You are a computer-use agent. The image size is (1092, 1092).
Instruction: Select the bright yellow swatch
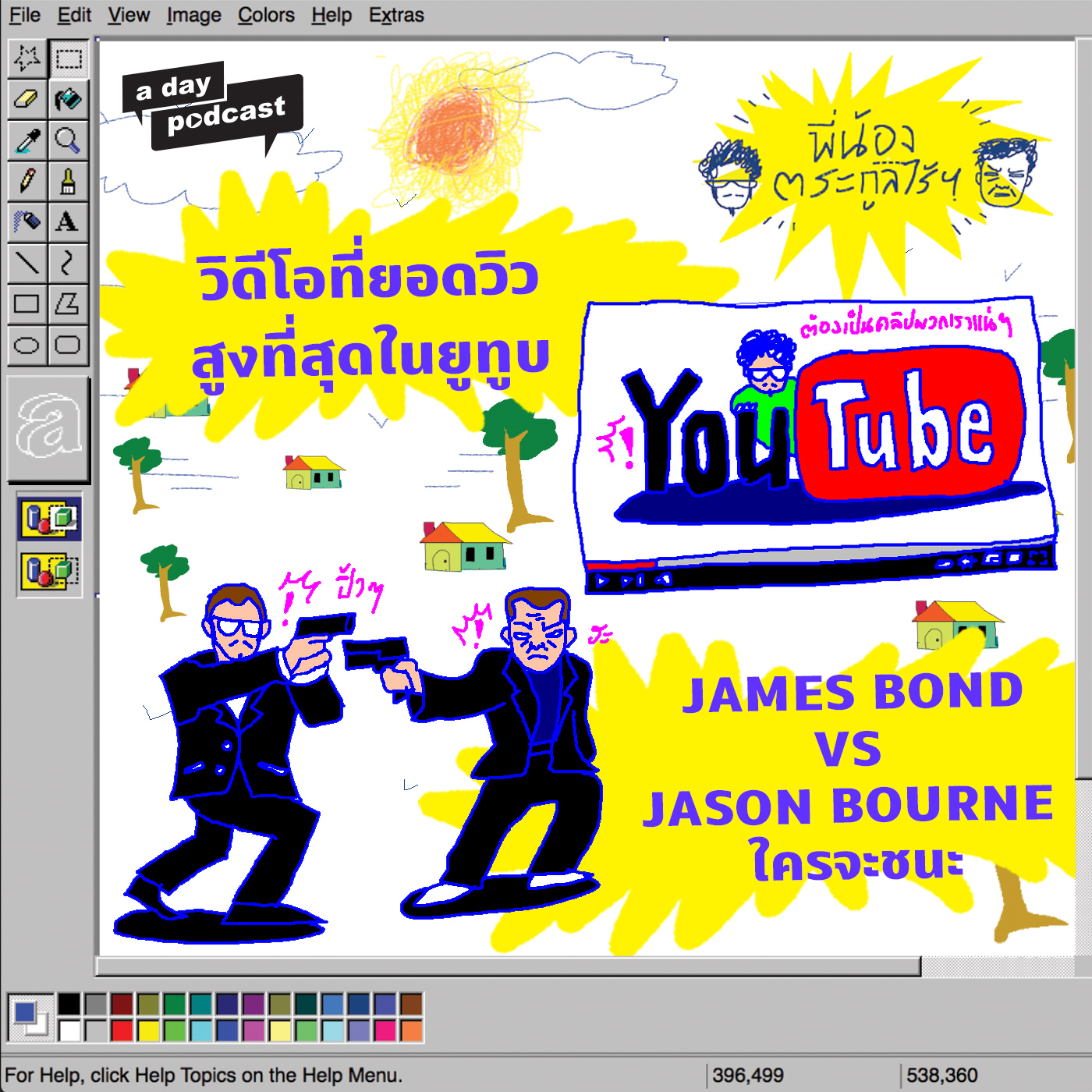[x=148, y=1030]
